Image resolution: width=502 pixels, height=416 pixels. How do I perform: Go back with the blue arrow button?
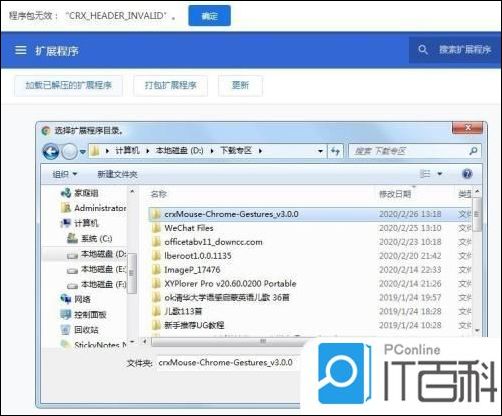click(x=51, y=151)
